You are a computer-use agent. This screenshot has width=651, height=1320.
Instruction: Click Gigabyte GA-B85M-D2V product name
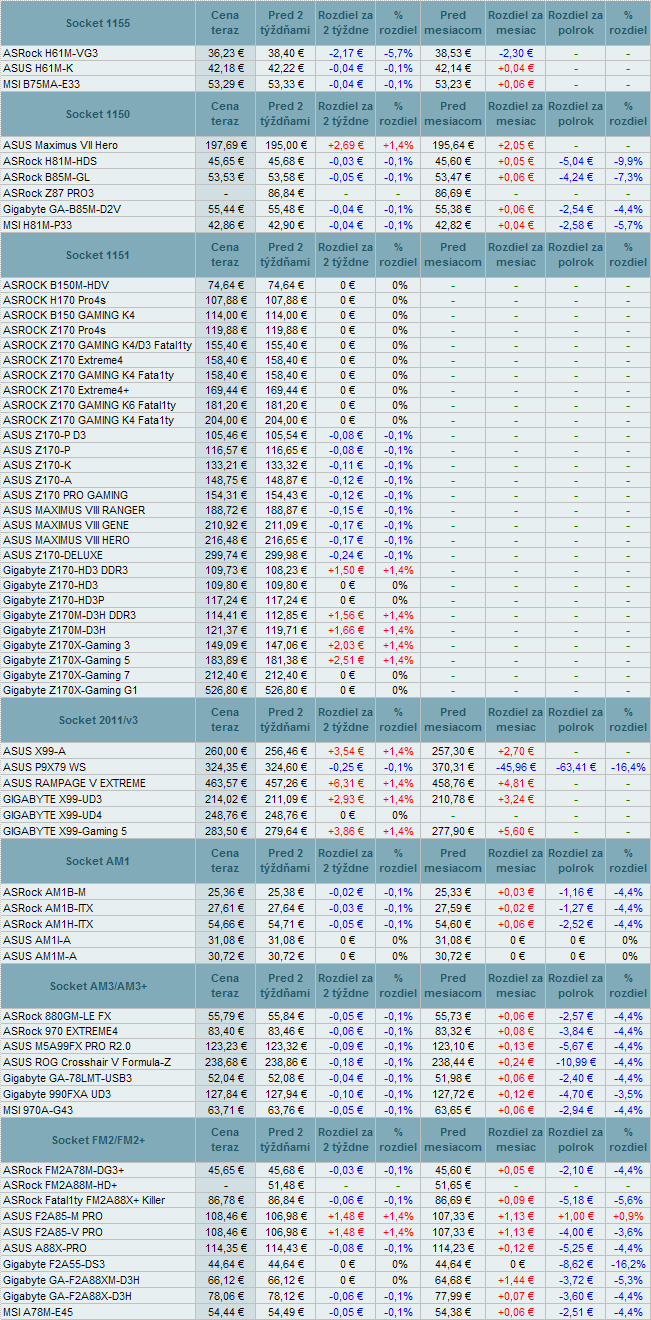(62, 209)
